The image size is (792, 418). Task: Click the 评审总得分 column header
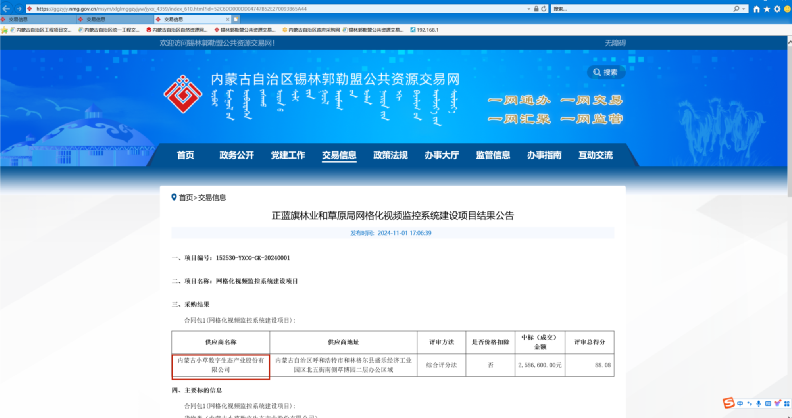[589, 342]
